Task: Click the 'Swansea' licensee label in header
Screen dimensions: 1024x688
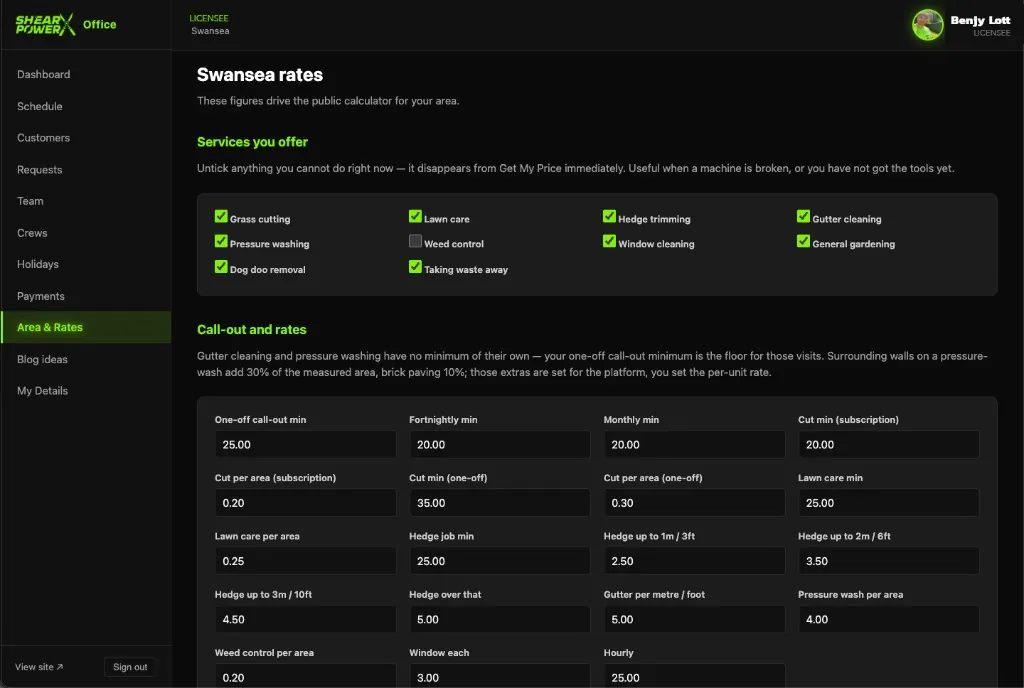Action: click(210, 31)
